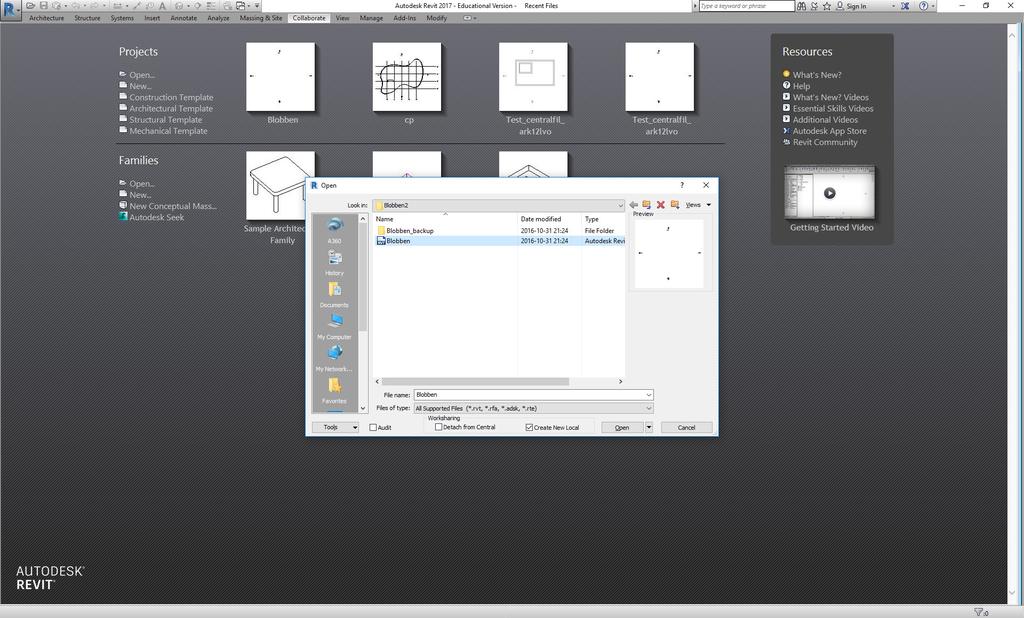The height and width of the screenshot is (618, 1024).
Task: Open Essential Skills Videos link
Action: click(x=833, y=108)
